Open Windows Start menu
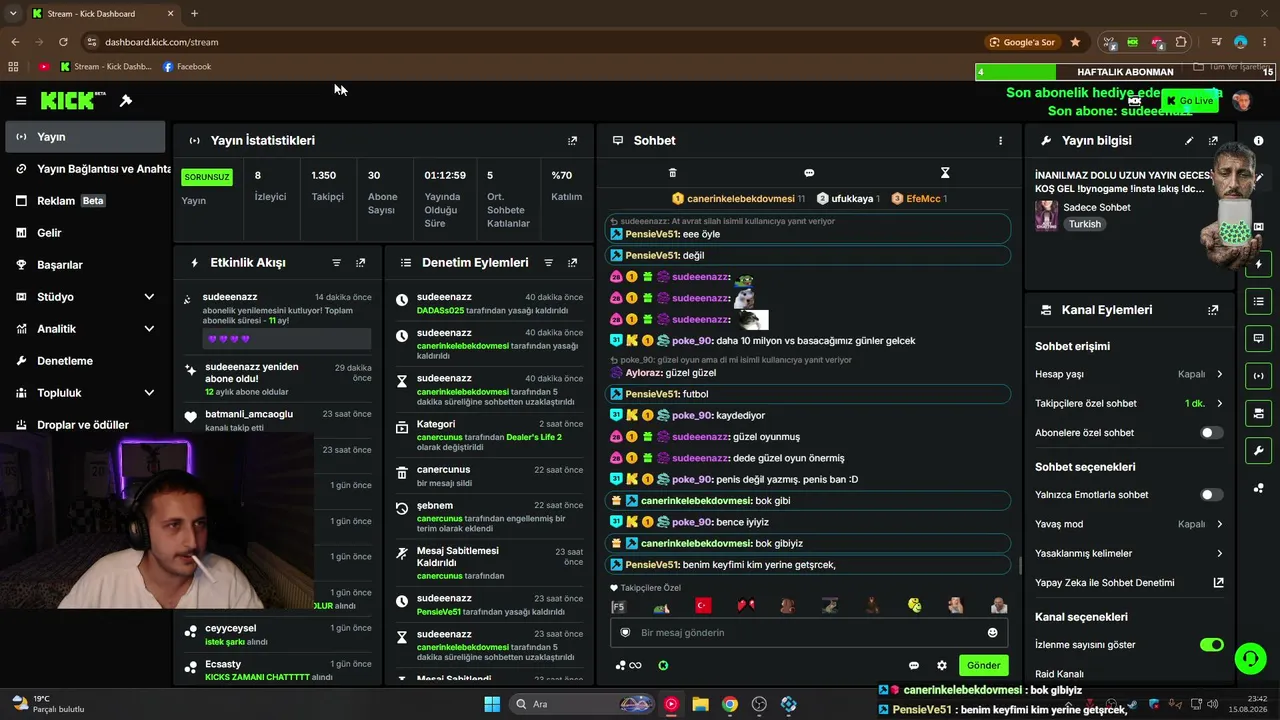This screenshot has height=720, width=1280. point(492,704)
